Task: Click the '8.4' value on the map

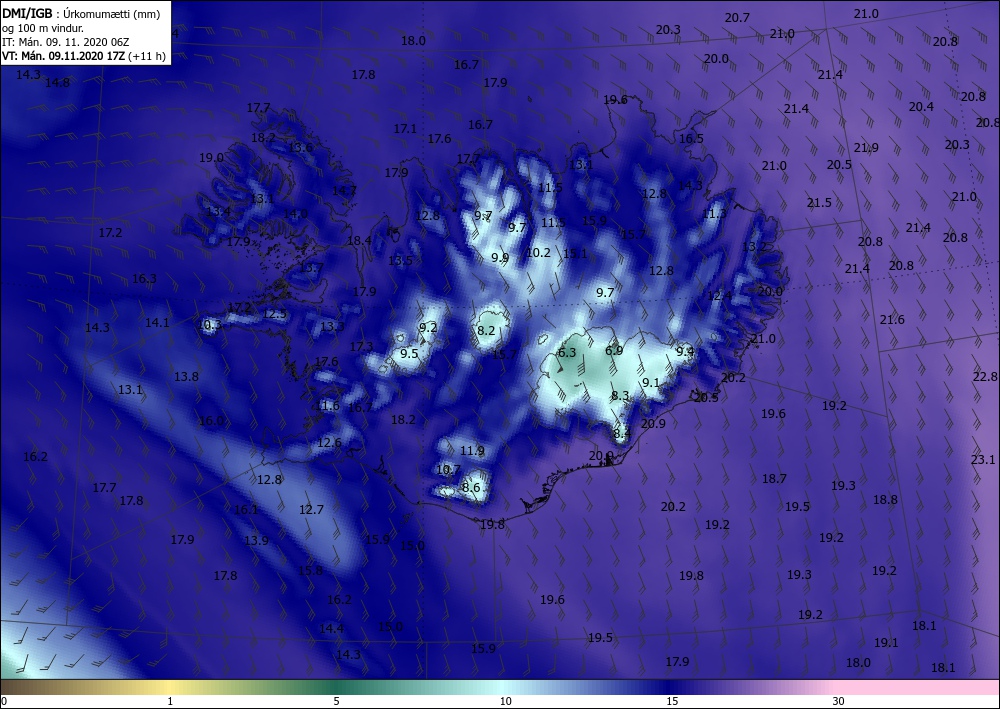Action: coord(622,433)
